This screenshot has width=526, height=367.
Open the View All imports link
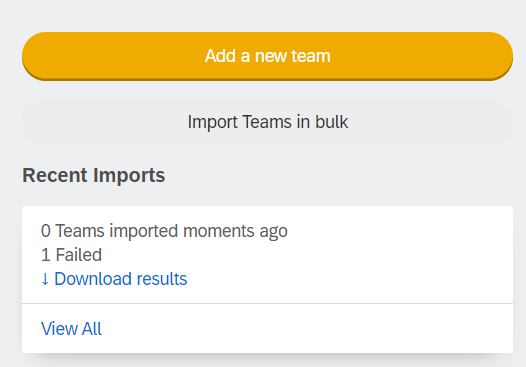[x=71, y=328]
